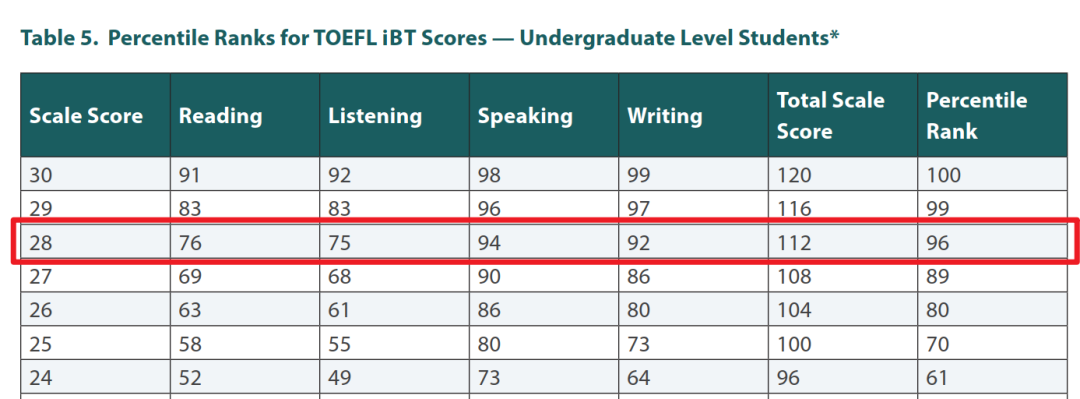Click the Reading column header
This screenshot has height=399, width=1080.
245,115
